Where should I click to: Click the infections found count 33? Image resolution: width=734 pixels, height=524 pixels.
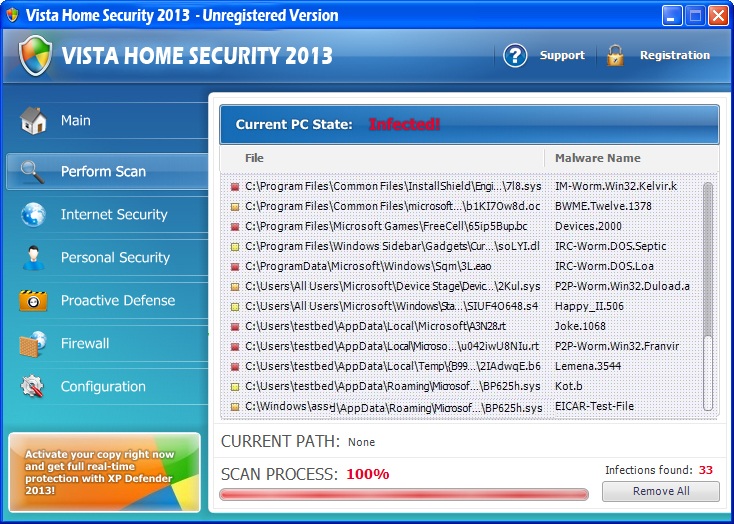(x=705, y=470)
